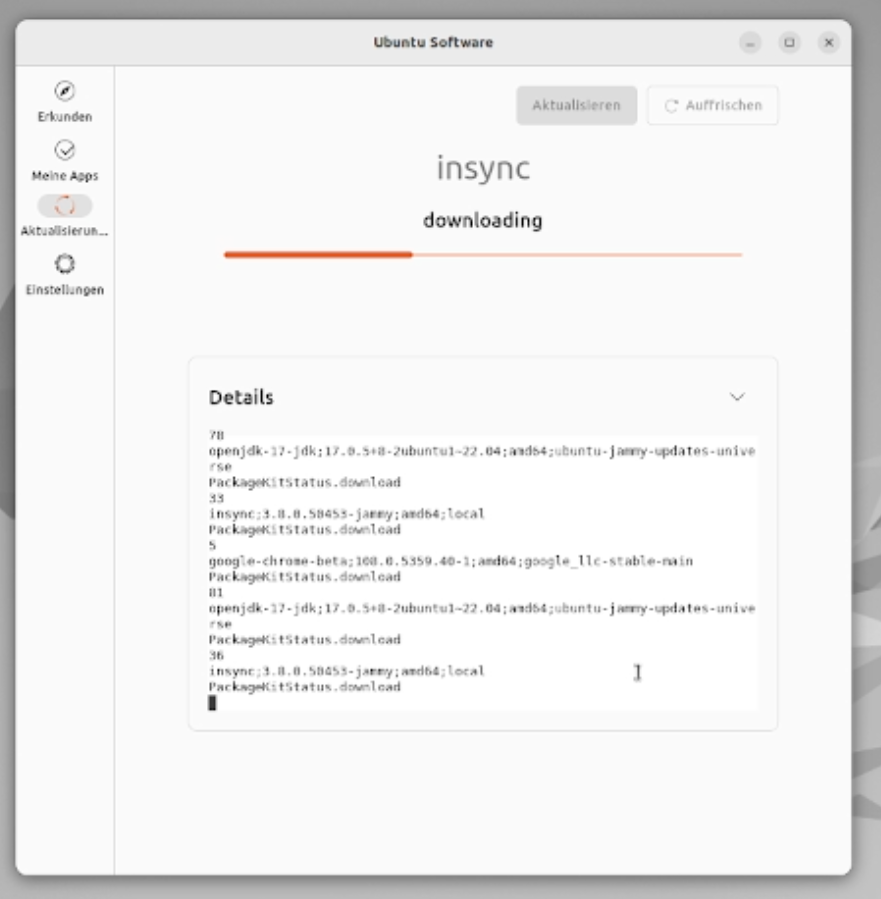Select the insync app title heading
The width and height of the screenshot is (881, 899).
click(x=481, y=170)
